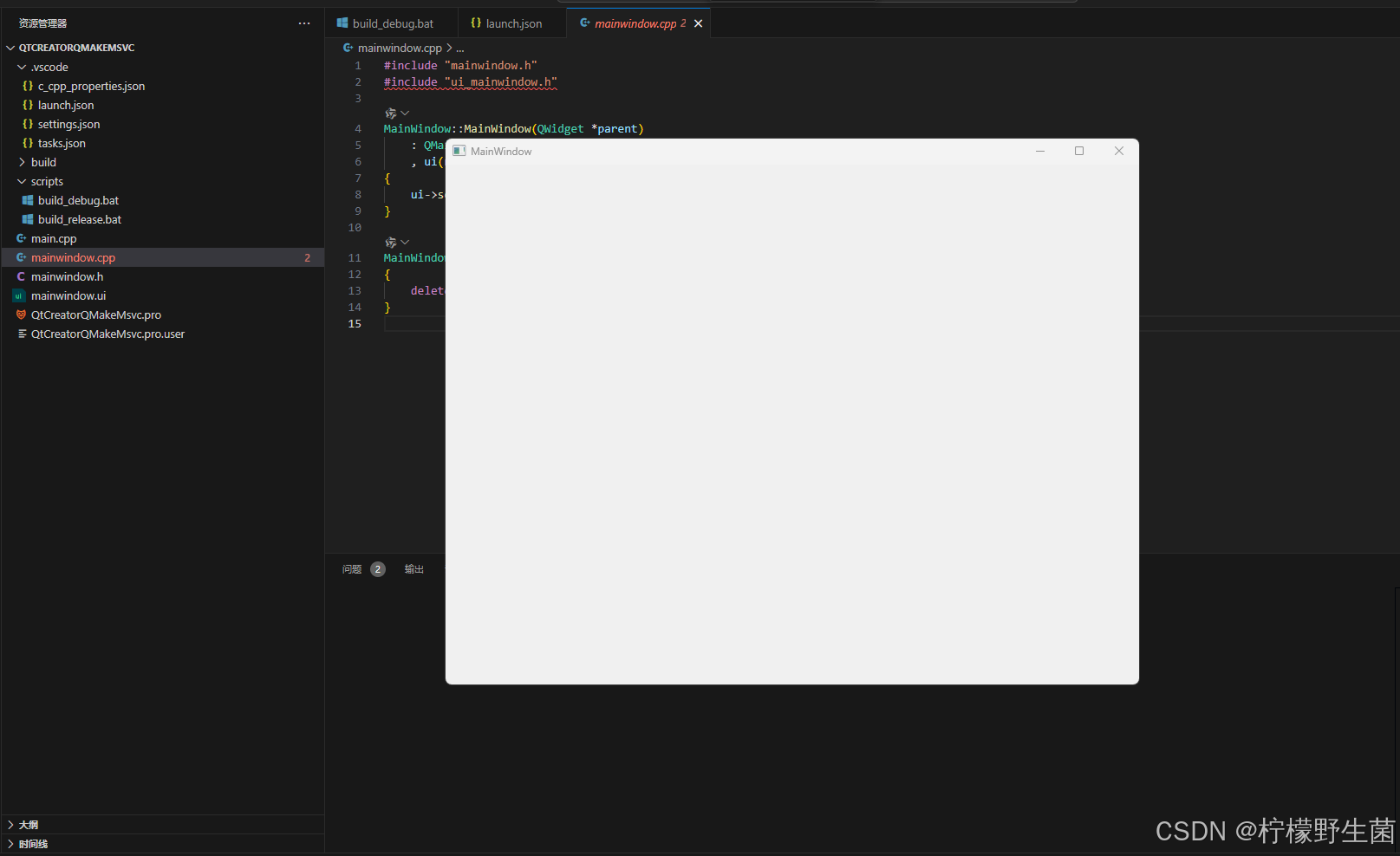Open the Output panel tab
The image size is (1400, 856).
point(414,569)
